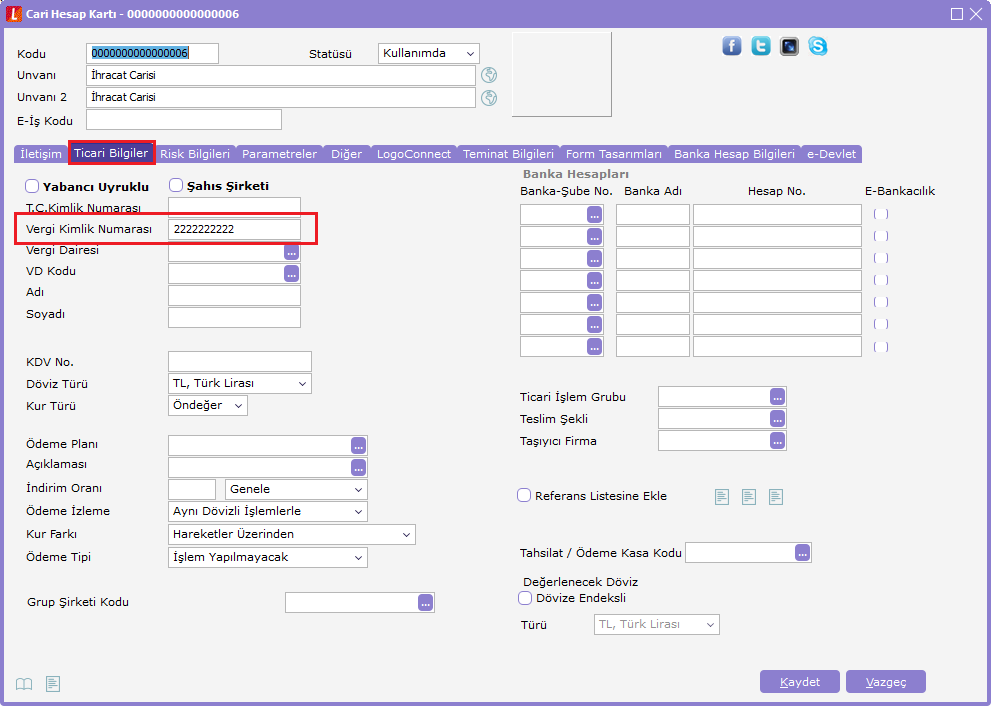Viewport: 991px width, 706px height.
Task: Click the Facebook icon
Action: (732, 46)
